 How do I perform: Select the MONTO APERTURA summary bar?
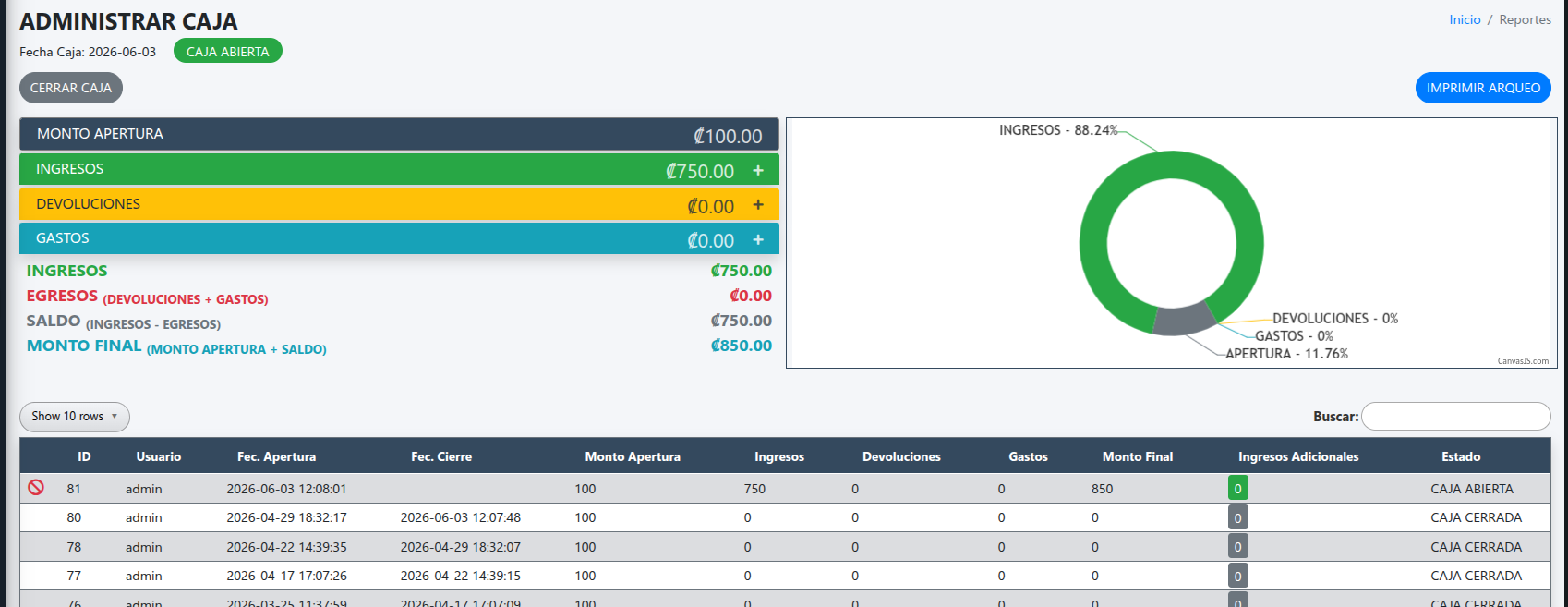tap(399, 134)
